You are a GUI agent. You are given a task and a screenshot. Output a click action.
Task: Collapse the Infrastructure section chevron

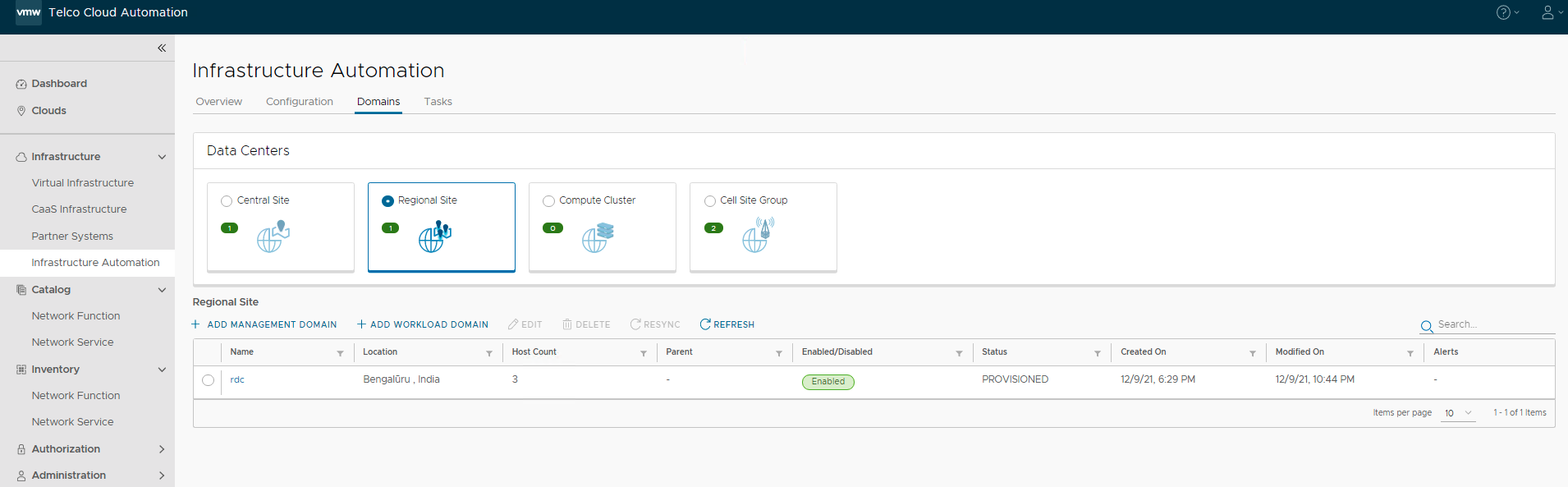162,157
